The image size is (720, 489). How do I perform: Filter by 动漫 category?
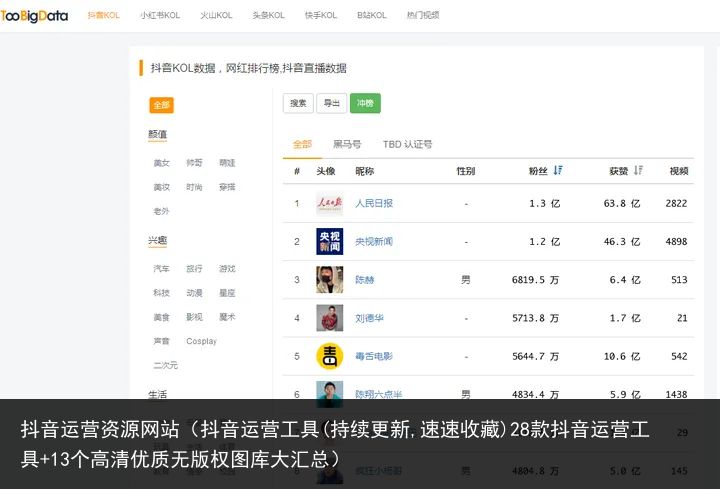point(194,293)
